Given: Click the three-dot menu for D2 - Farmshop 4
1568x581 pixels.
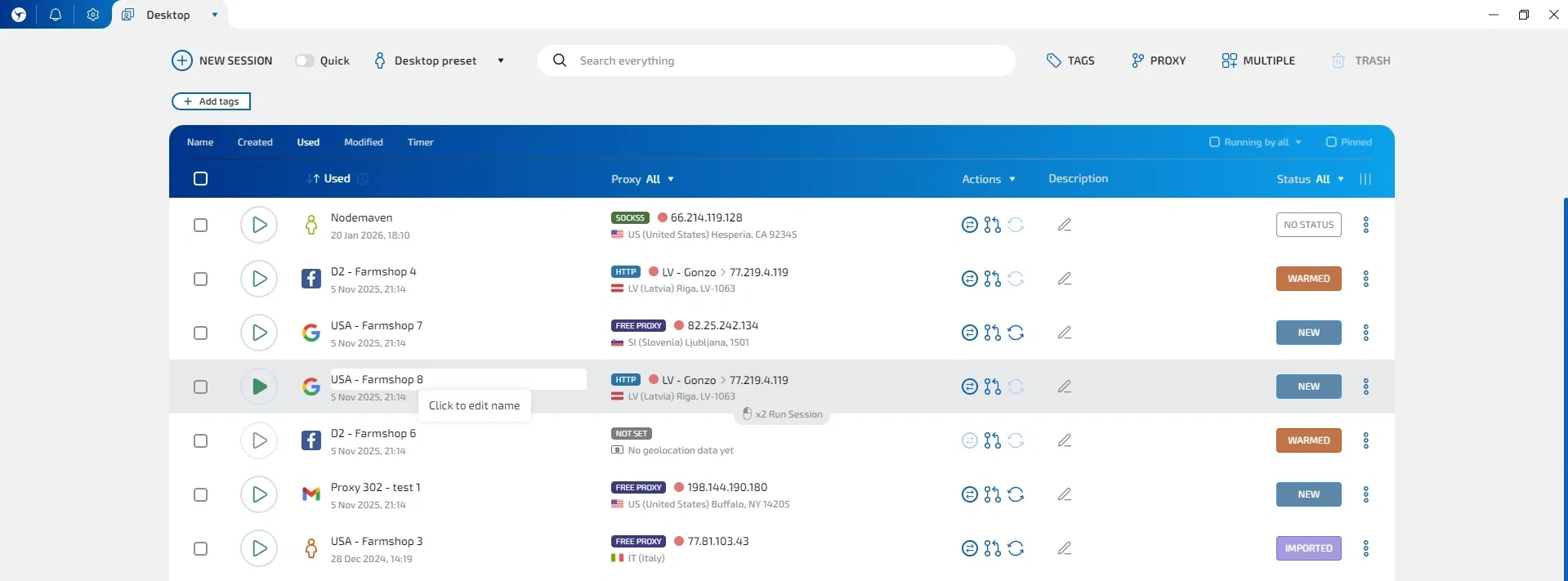Looking at the screenshot, I should click(x=1365, y=279).
